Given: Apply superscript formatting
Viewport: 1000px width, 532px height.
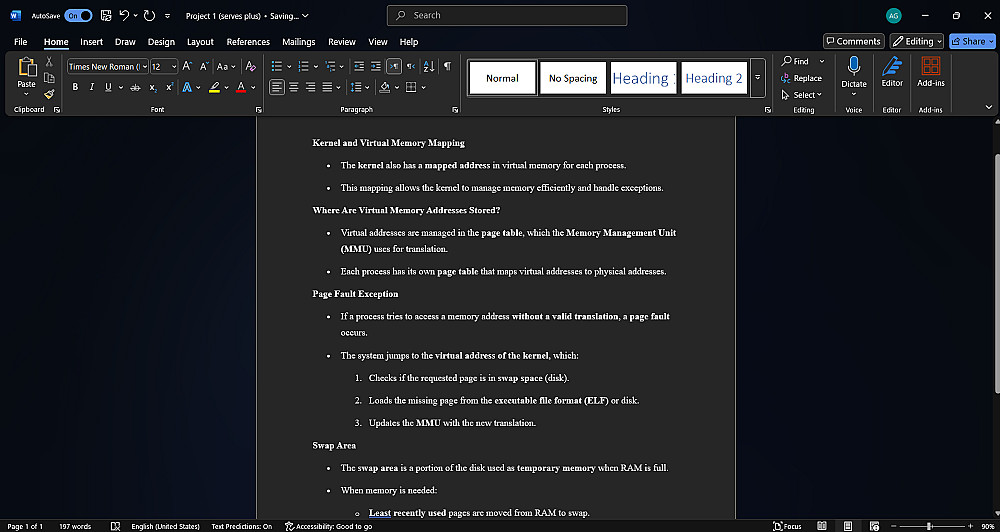Looking at the screenshot, I should pos(170,87).
